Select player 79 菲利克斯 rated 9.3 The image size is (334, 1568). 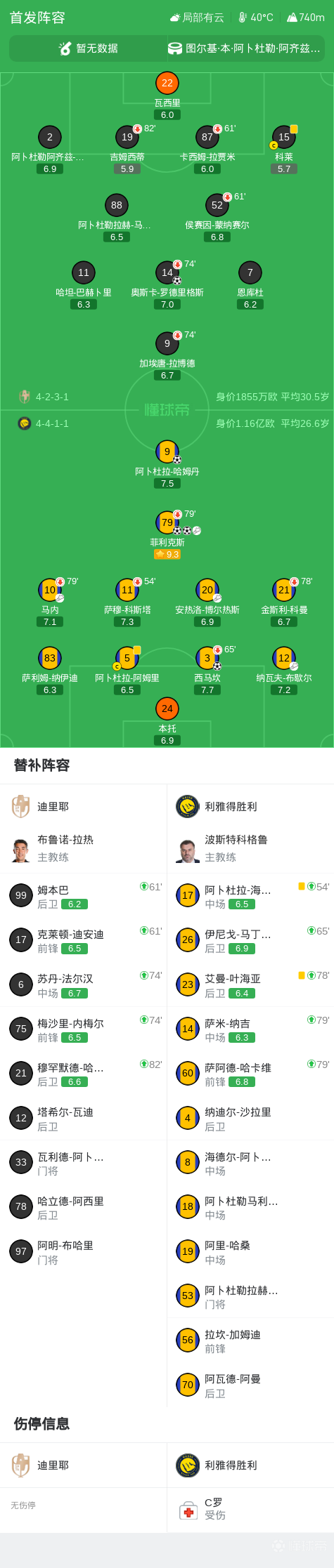click(x=167, y=522)
